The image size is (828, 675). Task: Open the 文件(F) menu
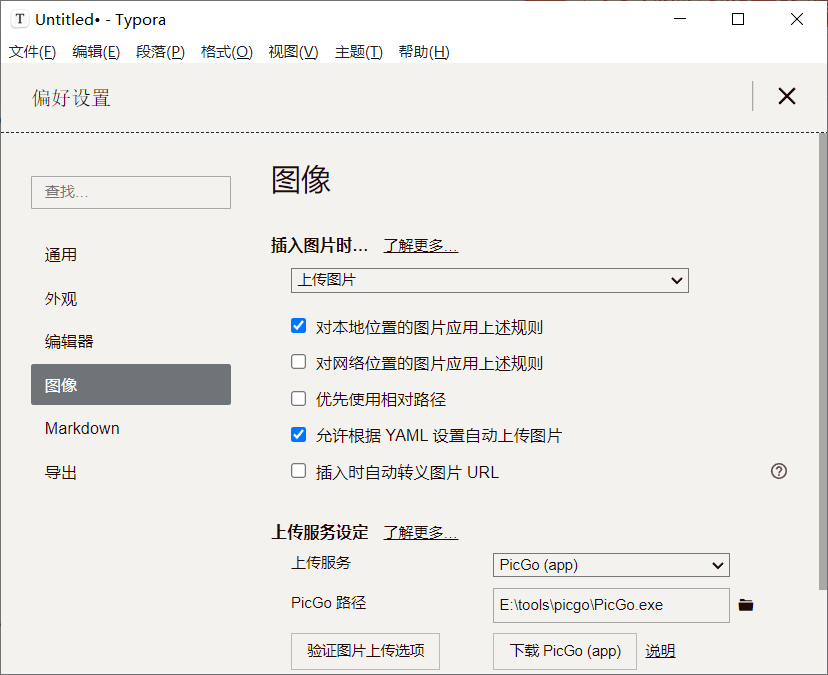[x=32, y=52]
